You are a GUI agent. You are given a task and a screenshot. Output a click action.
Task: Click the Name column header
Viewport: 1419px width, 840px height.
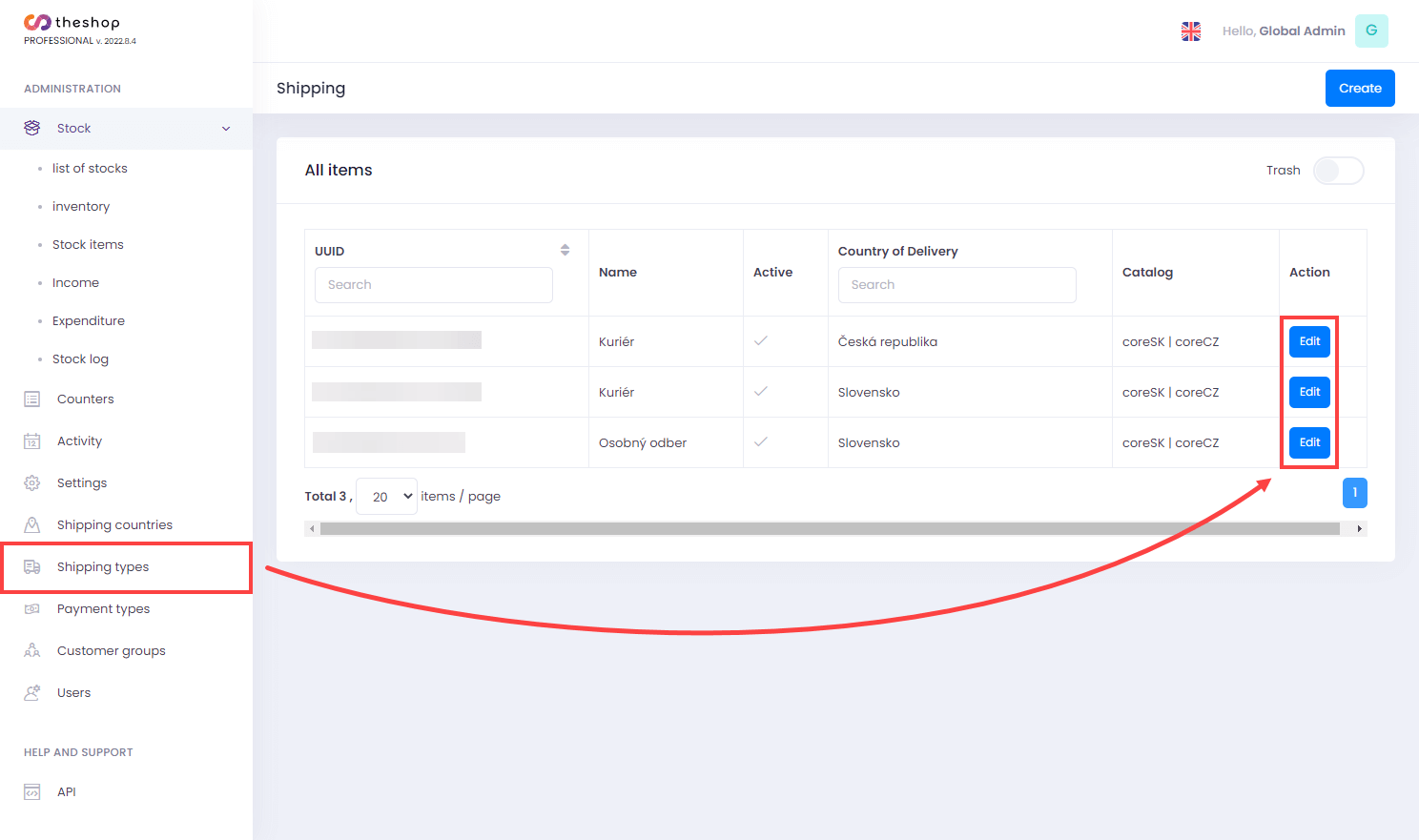pyautogui.click(x=618, y=272)
